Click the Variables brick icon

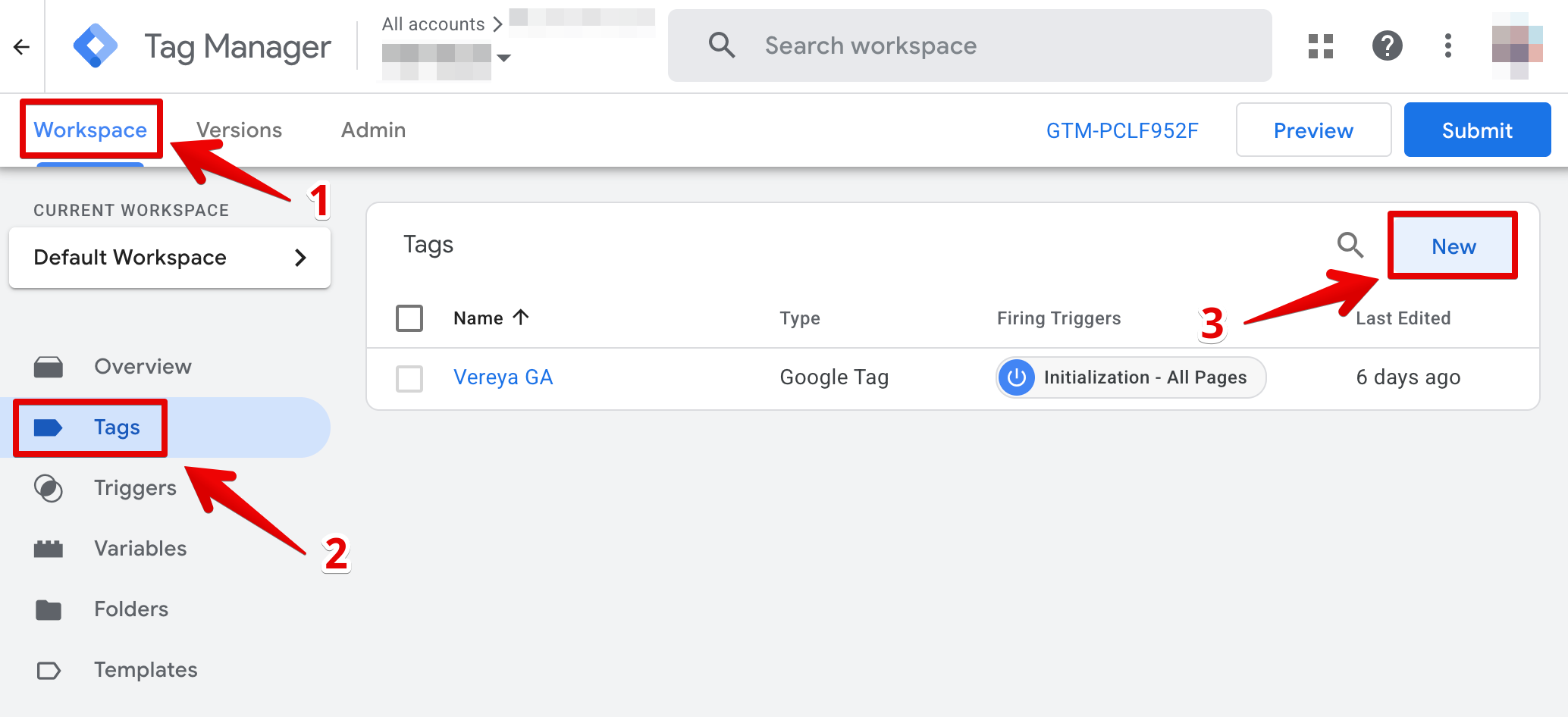[49, 549]
